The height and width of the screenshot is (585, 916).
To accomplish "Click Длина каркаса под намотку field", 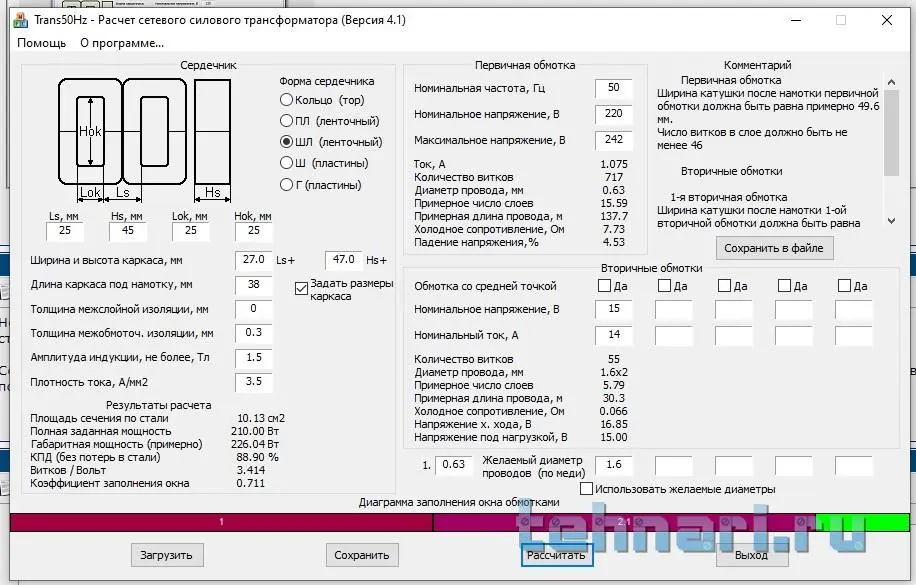I will pos(254,285).
